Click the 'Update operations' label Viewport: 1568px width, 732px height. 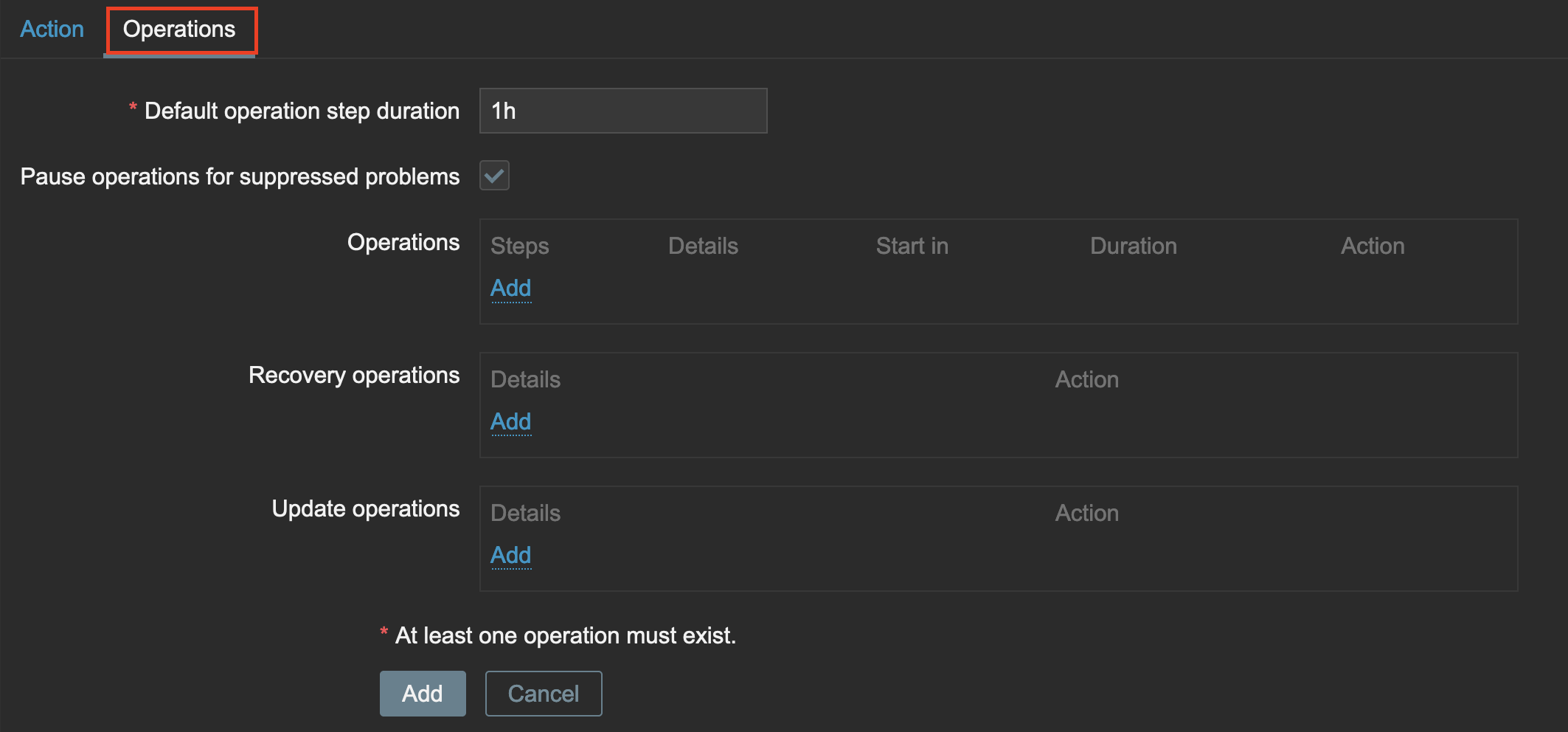[366, 508]
